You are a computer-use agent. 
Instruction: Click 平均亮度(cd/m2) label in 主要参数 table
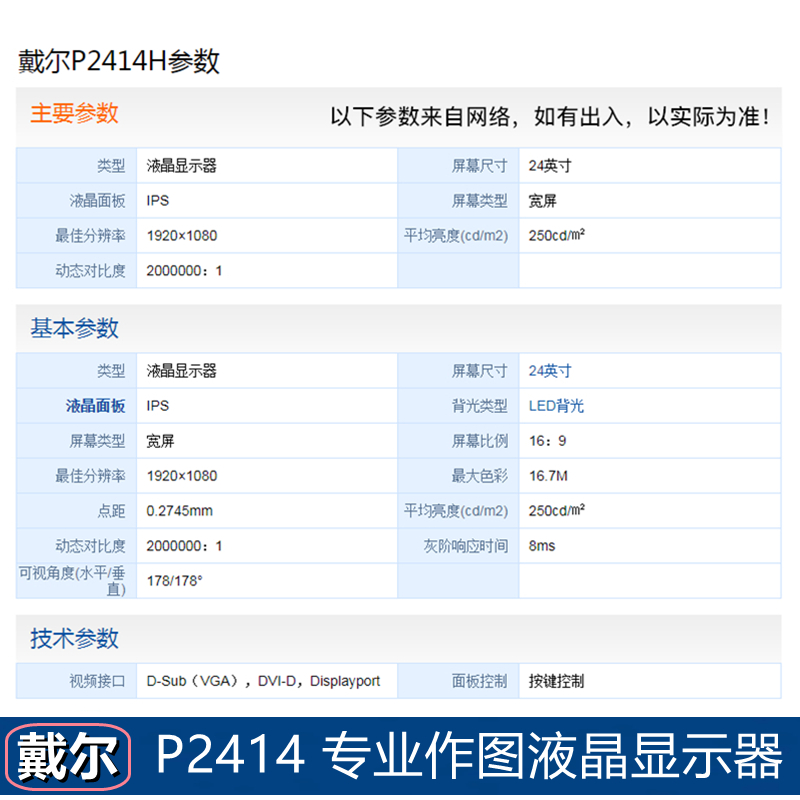(x=456, y=236)
